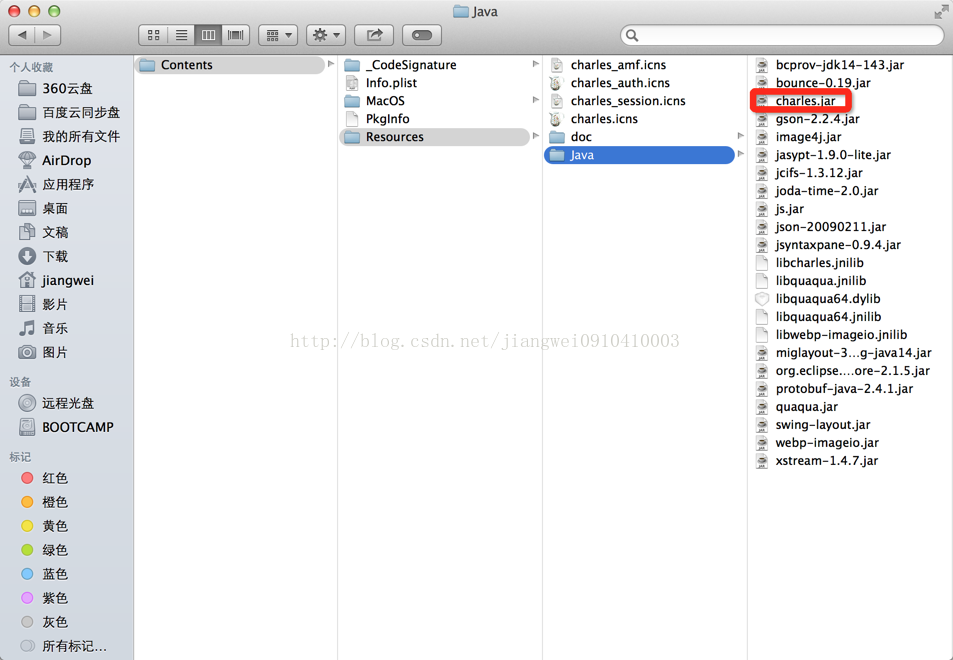Screen dimensions: 953x660
Task: Expand the arrow next to MacOS
Action: [x=535, y=100]
